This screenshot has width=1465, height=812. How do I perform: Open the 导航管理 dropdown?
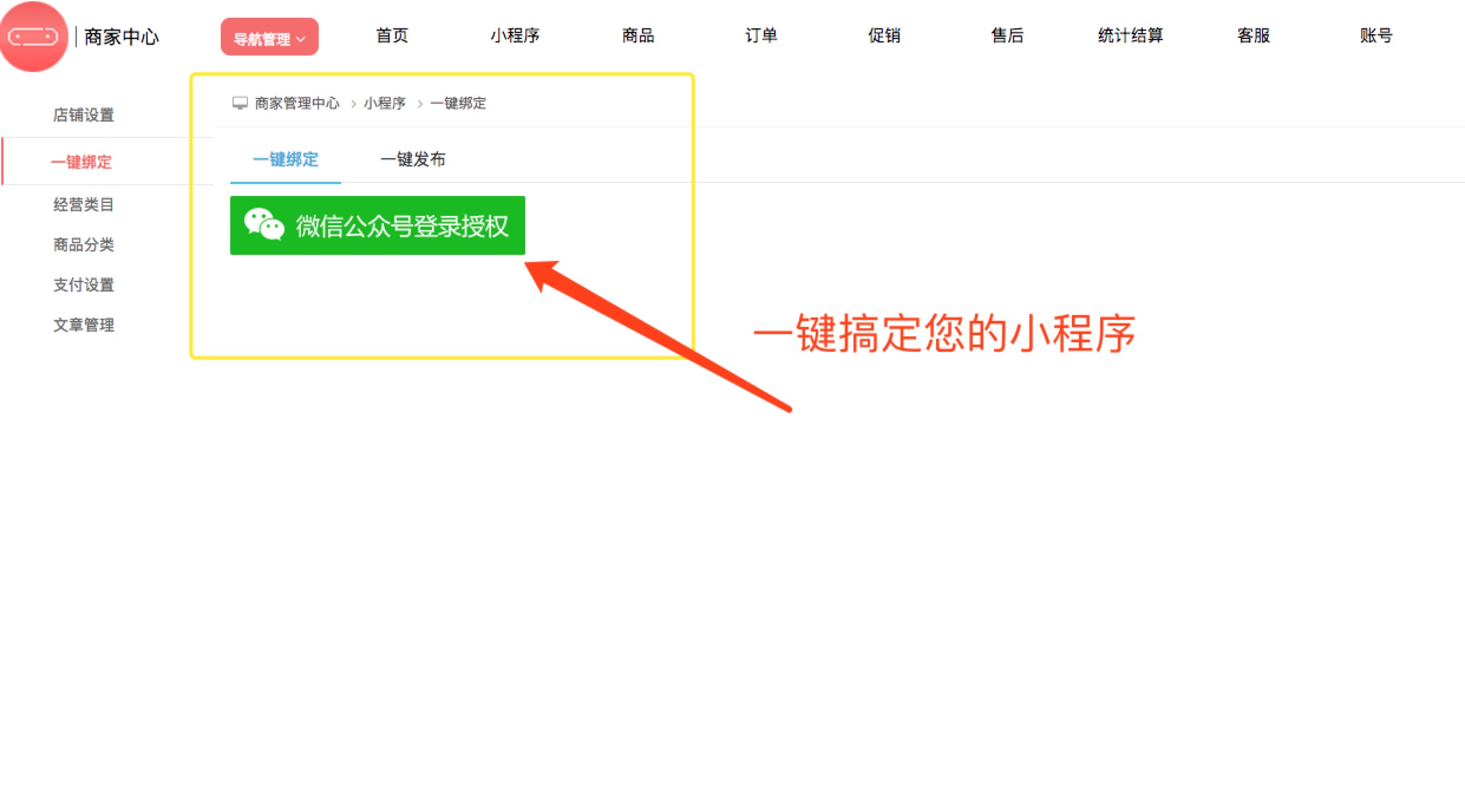[270, 37]
